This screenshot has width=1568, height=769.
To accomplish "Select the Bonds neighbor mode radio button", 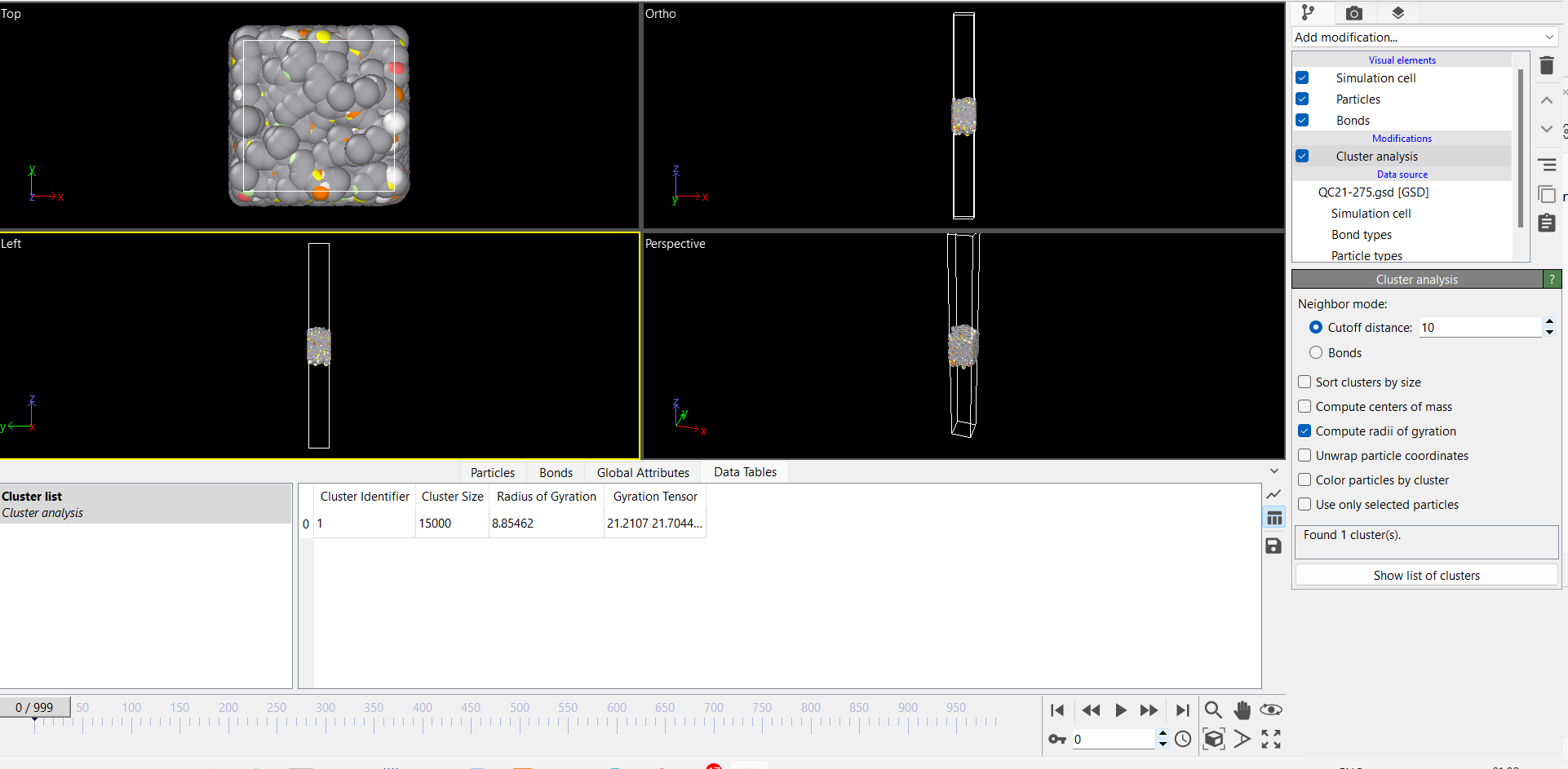I will 1316,352.
